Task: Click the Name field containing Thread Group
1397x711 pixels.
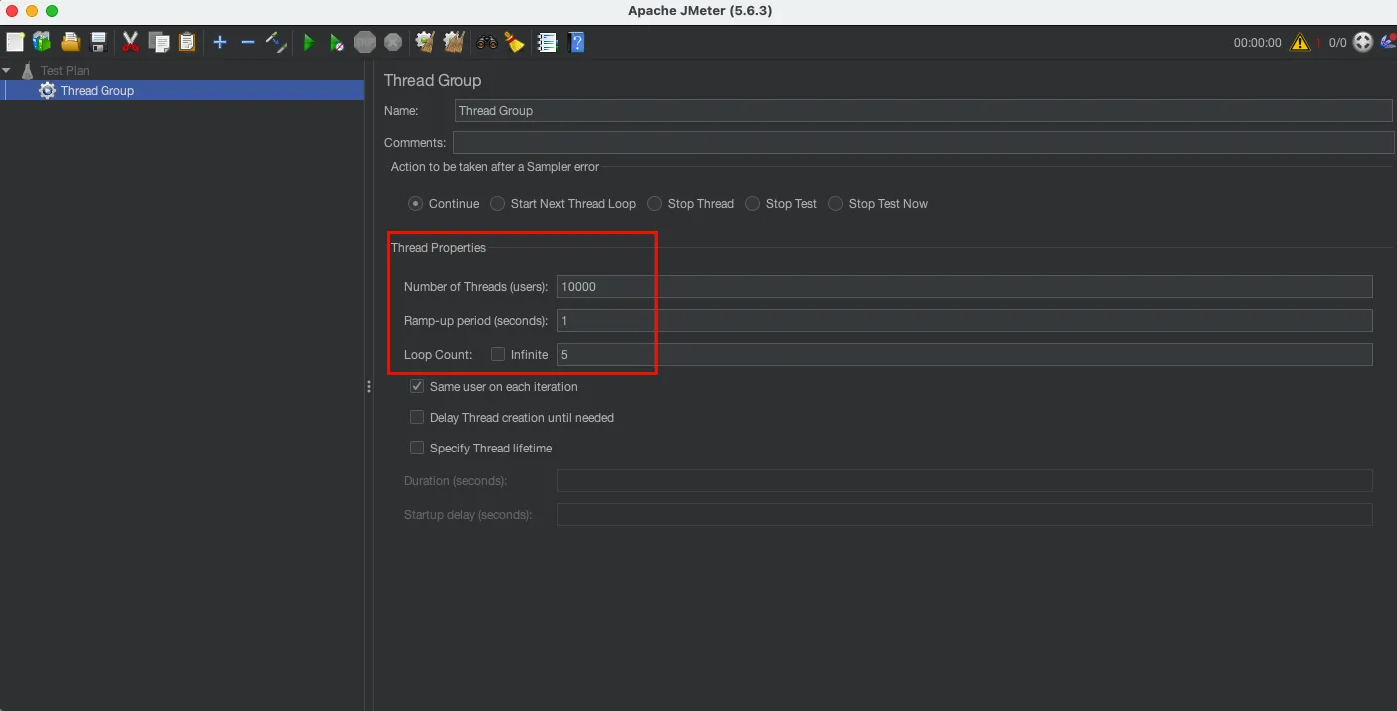Action: click(x=923, y=110)
